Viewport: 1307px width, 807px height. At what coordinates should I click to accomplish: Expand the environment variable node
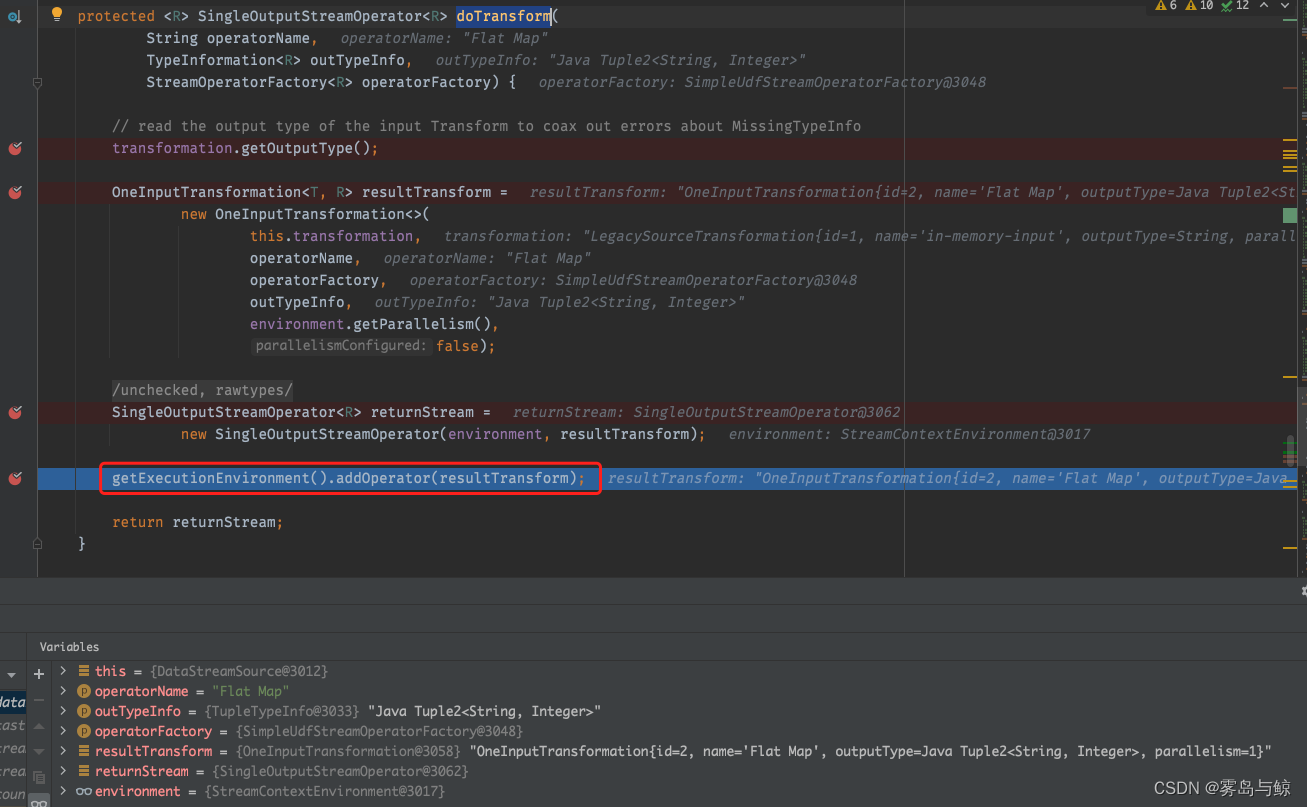click(x=63, y=791)
